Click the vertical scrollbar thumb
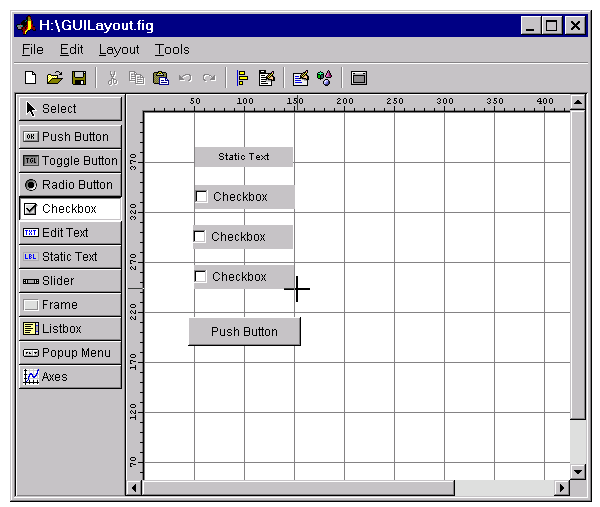This screenshot has width=600, height=507. [x=578, y=265]
